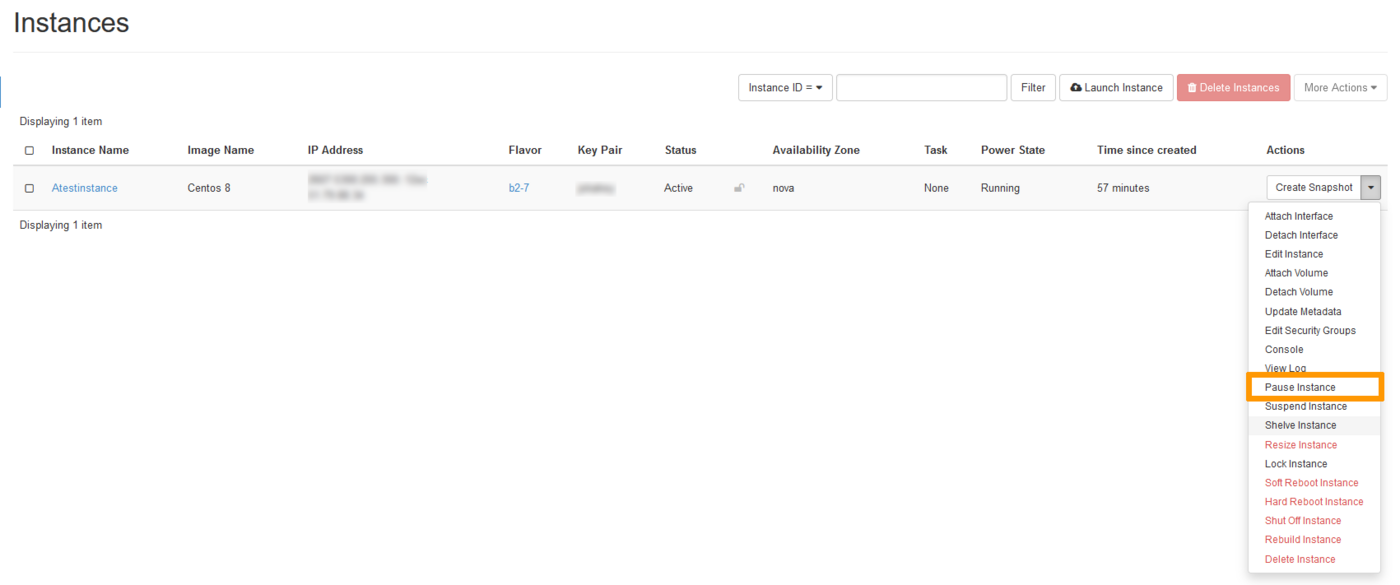Choose Delete Instance at menu bottom

[x=1300, y=559]
